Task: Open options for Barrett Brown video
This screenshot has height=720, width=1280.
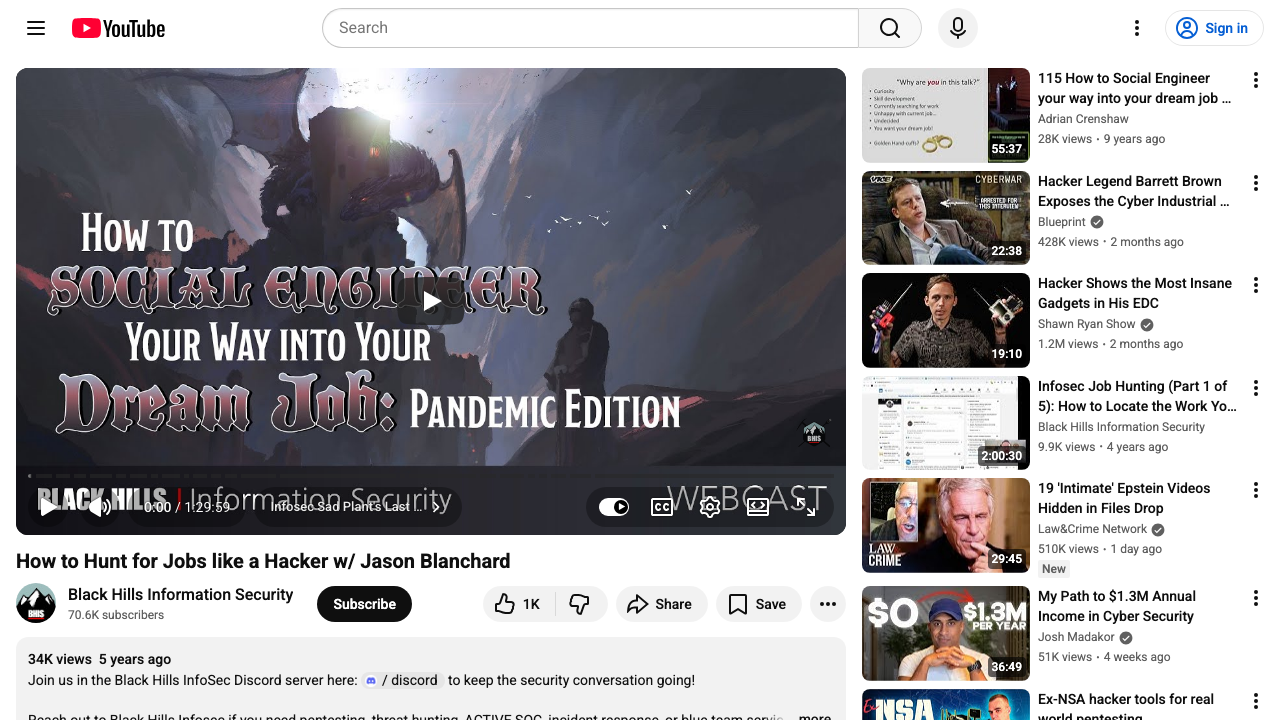Action: pyautogui.click(x=1256, y=183)
